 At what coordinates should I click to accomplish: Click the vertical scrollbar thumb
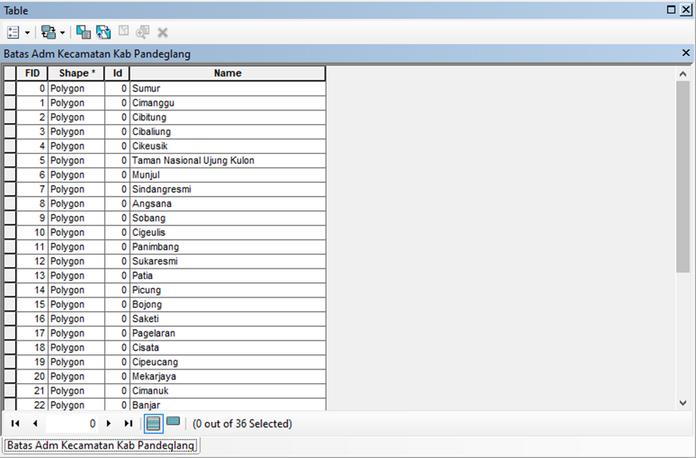click(683, 177)
